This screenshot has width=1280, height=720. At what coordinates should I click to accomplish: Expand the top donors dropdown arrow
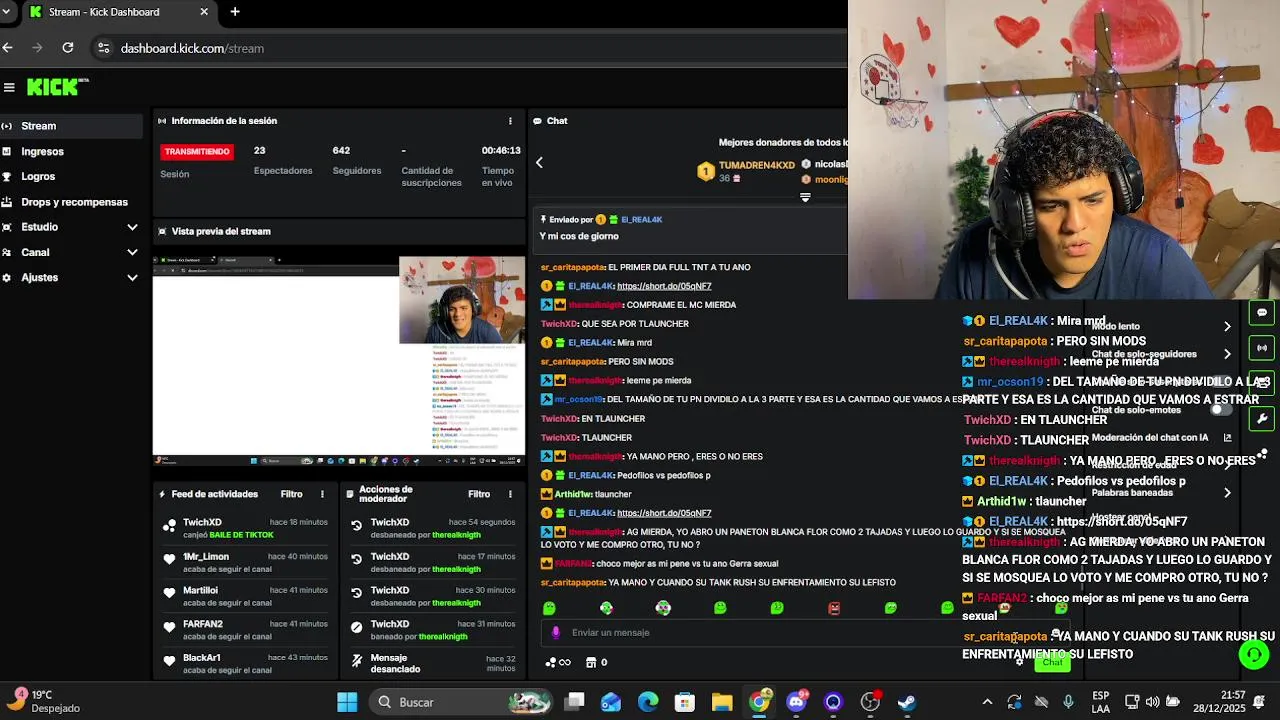(805, 198)
